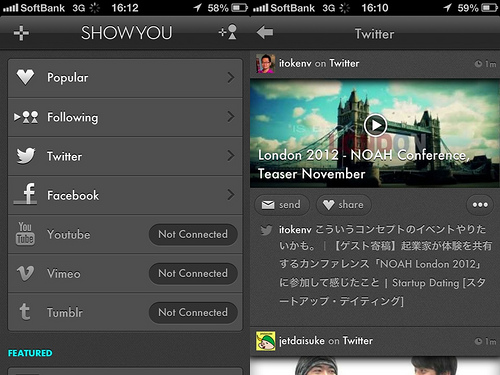Viewport: 500px width, 375px height.
Task: Open the Facebook row chevron
Action: point(231,195)
